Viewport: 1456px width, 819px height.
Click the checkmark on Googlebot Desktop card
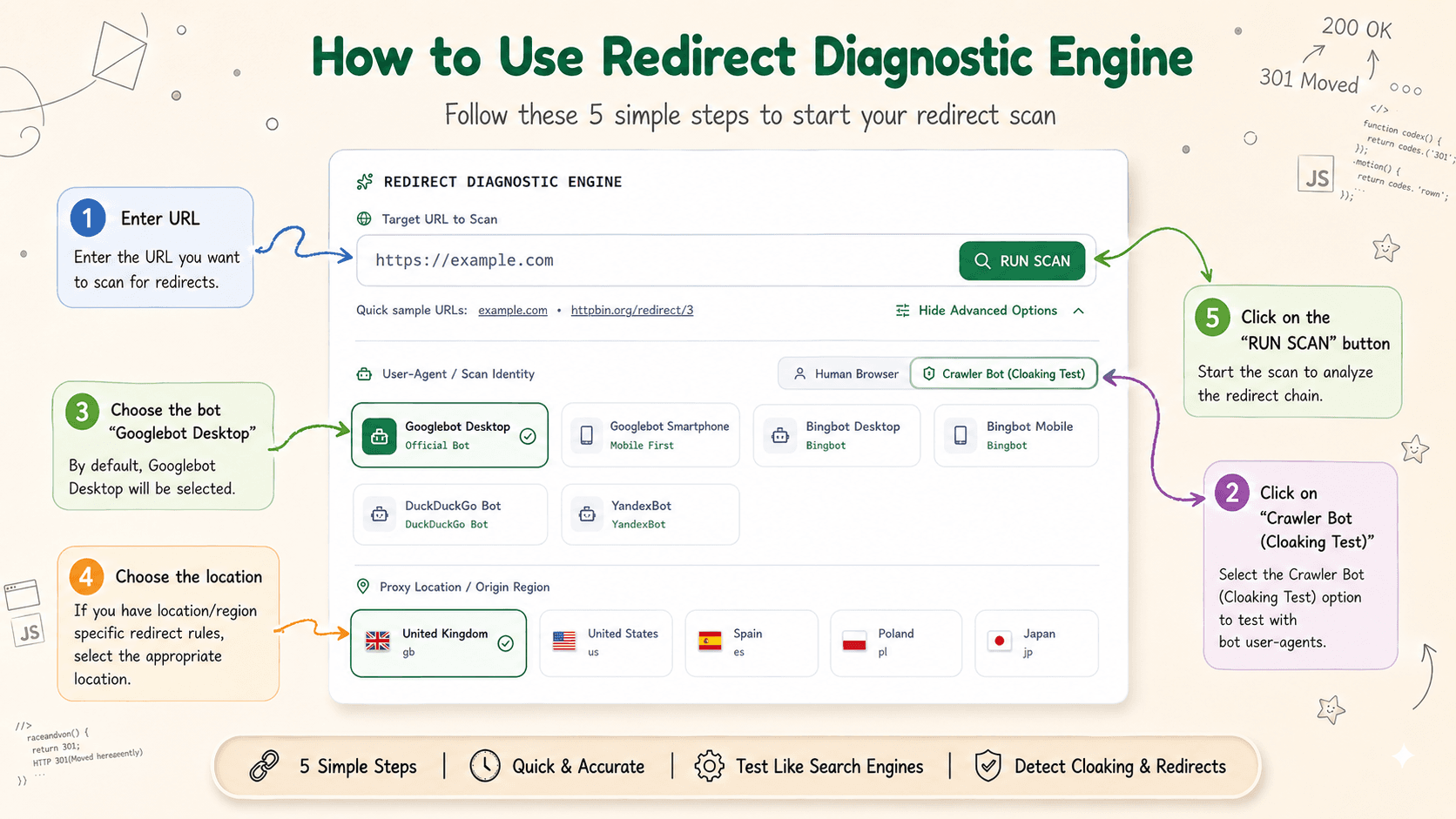[528, 436]
